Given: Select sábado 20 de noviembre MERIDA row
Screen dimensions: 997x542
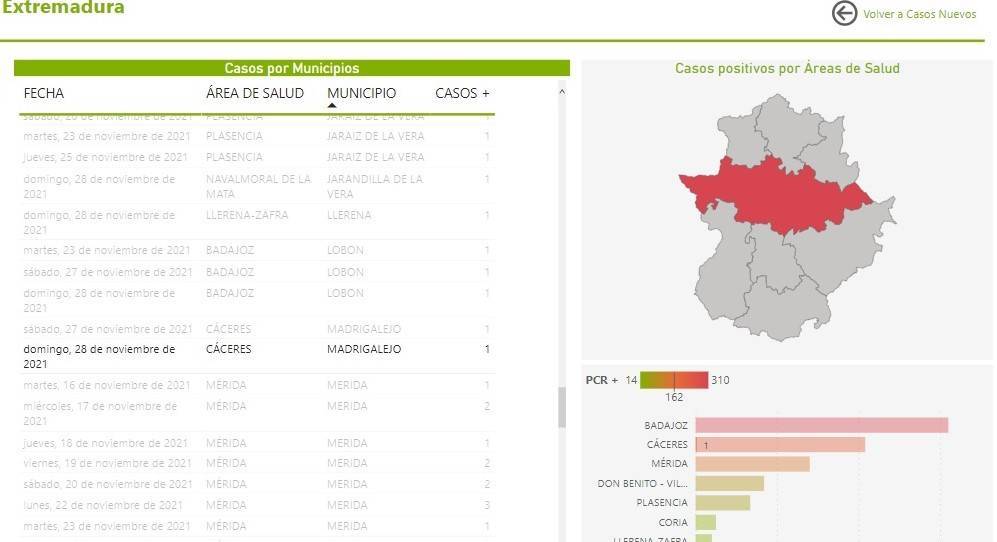Looking at the screenshot, I should coord(257,484).
